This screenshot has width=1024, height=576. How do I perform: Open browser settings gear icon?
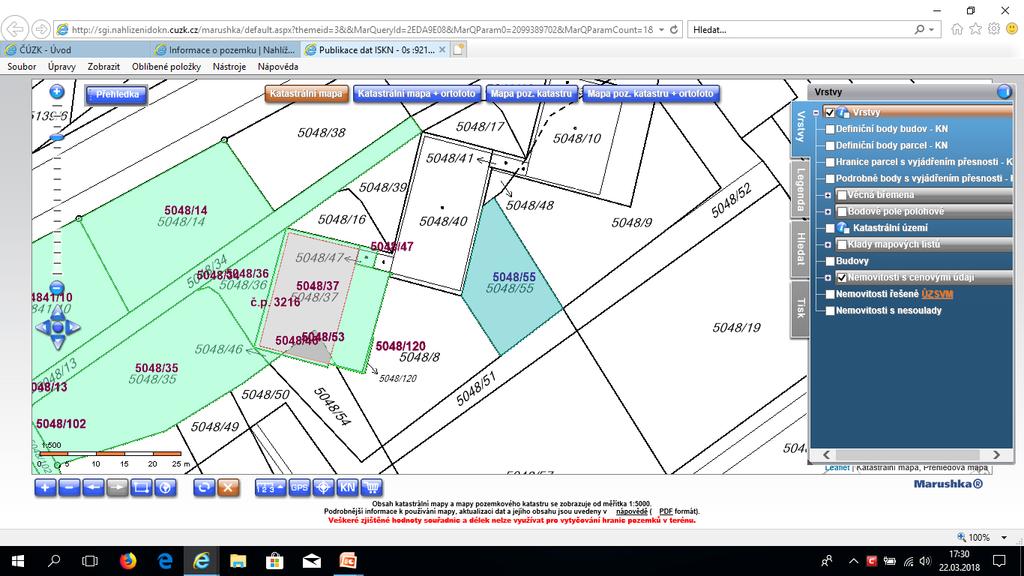pos(993,29)
